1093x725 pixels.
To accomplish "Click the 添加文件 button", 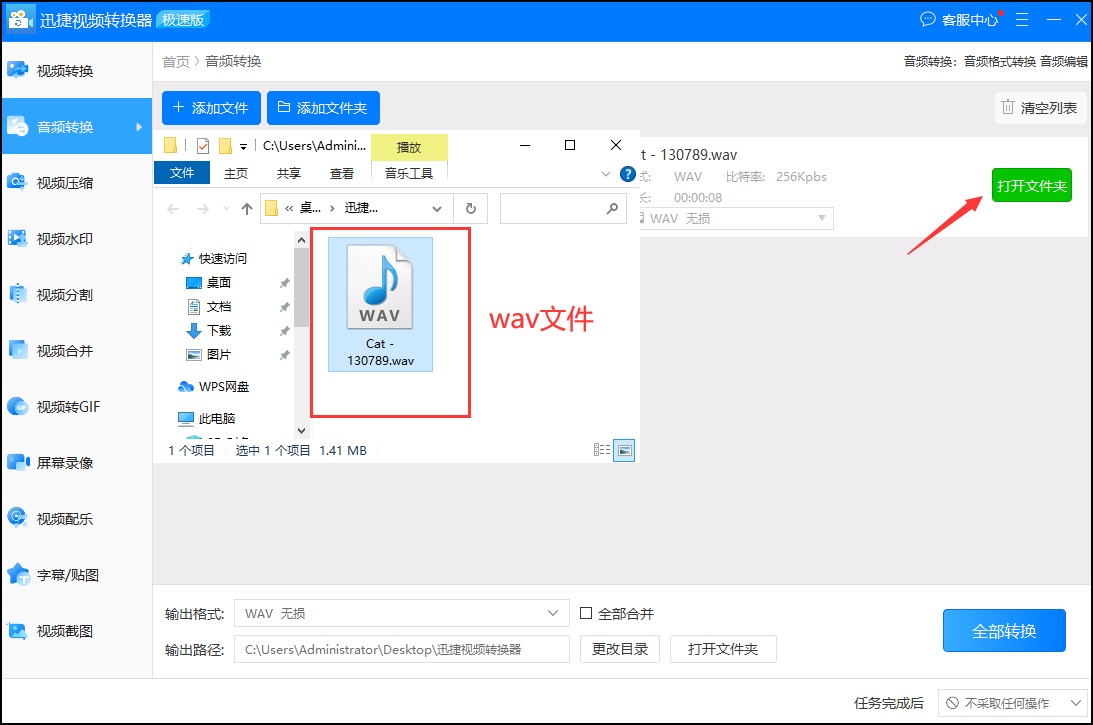I will click(210, 108).
